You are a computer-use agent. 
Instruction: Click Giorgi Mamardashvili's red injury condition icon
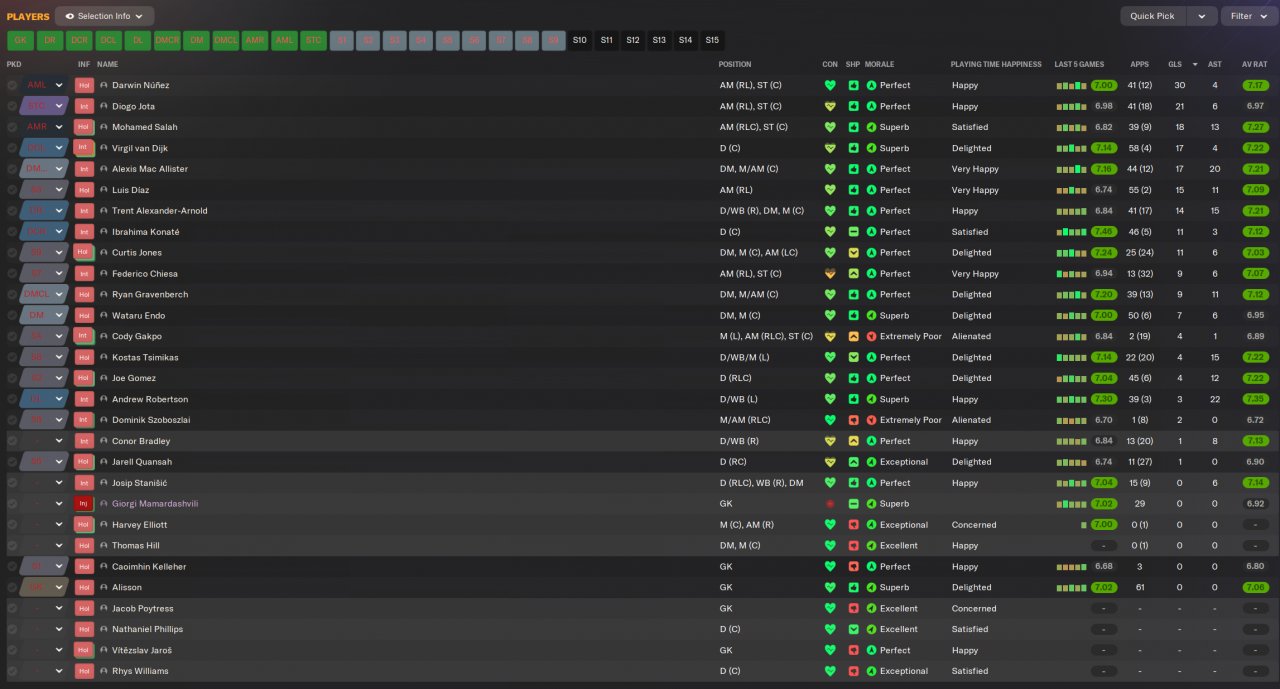(x=829, y=504)
